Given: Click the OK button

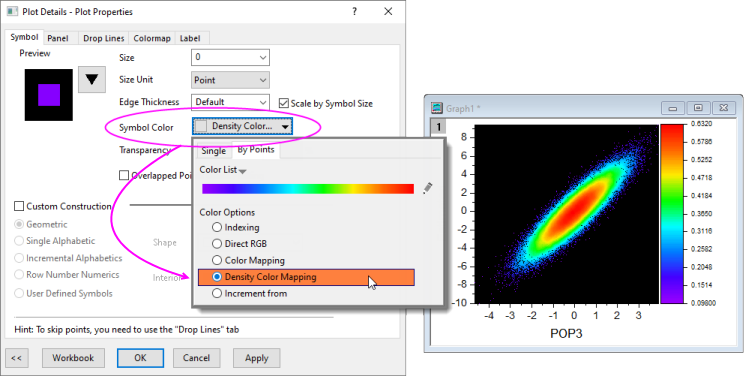Looking at the screenshot, I should pos(141,358).
